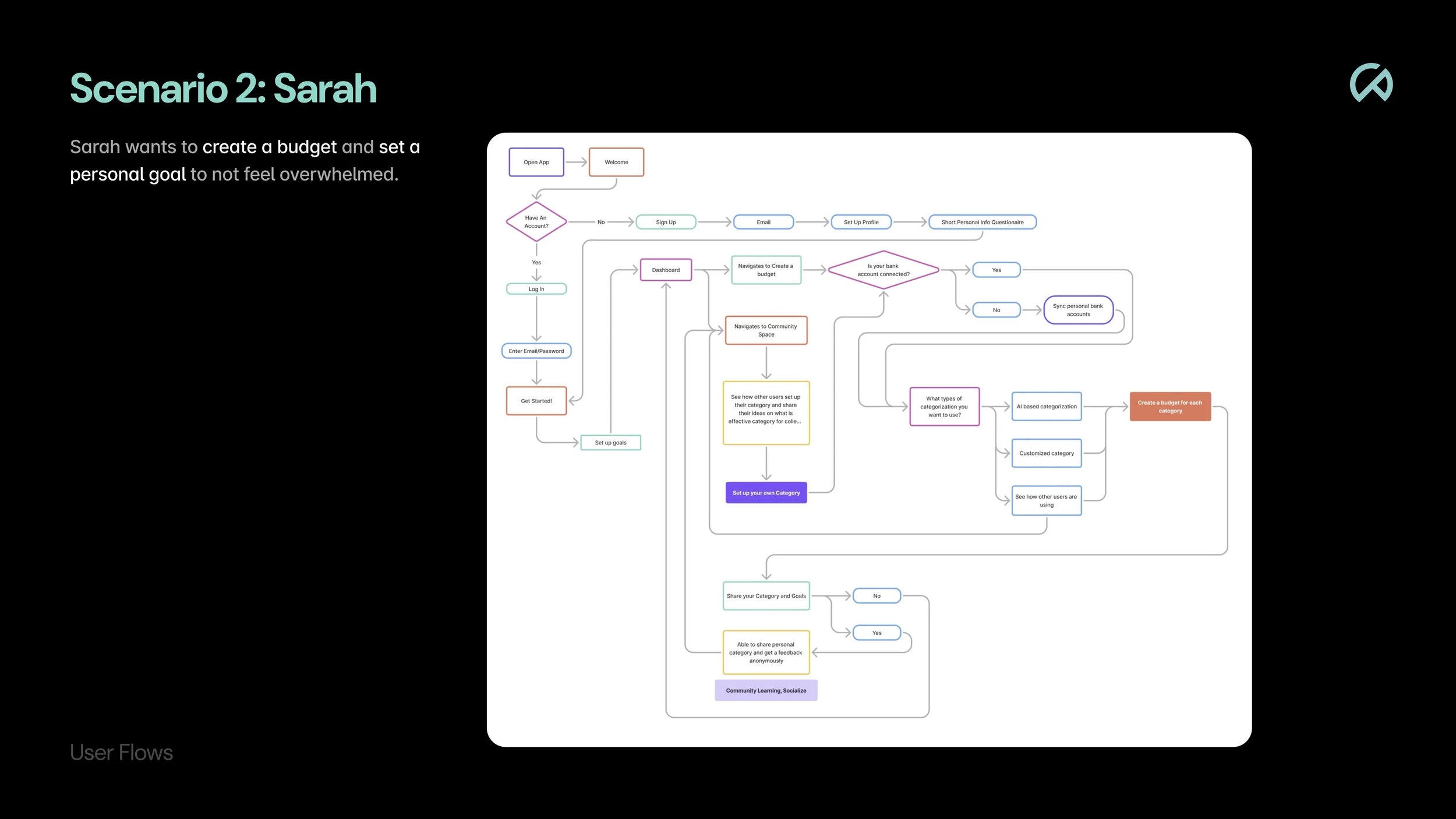Click the Sign Up node
Viewport: 1456px width, 819px height.
pyautogui.click(x=666, y=222)
